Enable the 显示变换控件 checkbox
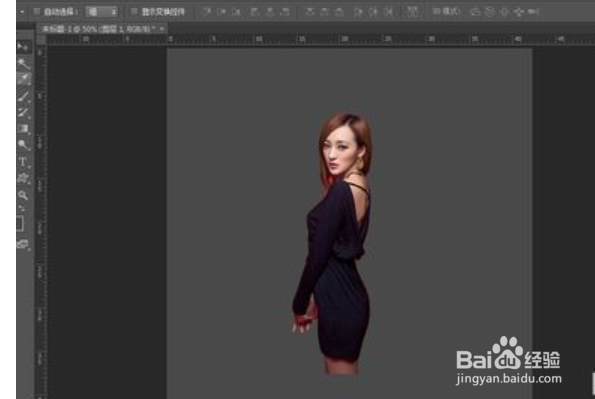Image resolution: width=595 pixels, height=399 pixels. point(134,12)
